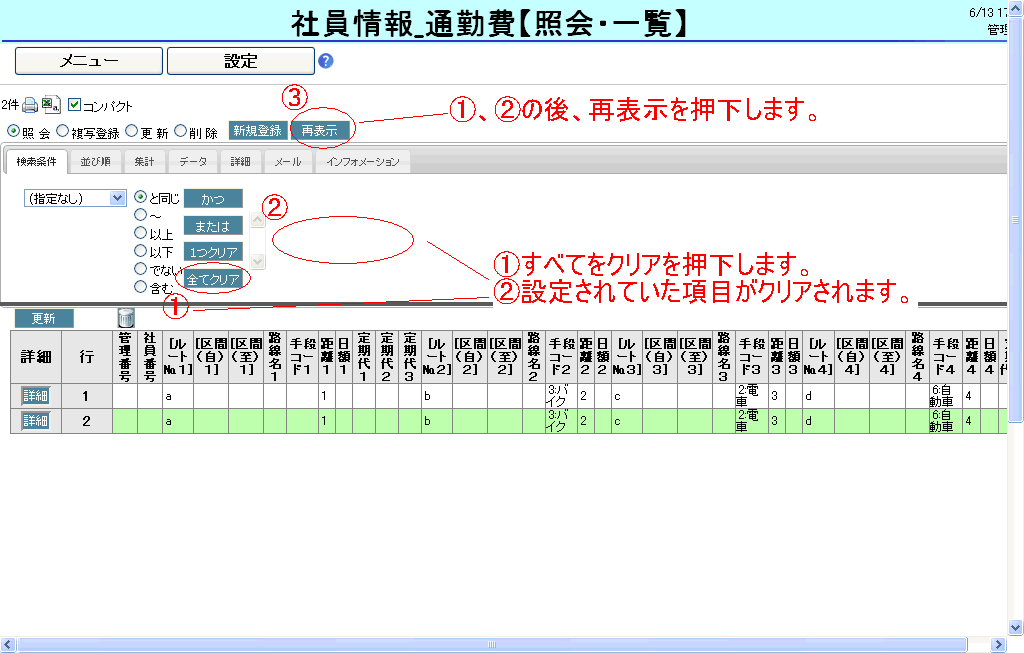Choose the 以上 comparison option
Image resolution: width=1024 pixels, height=653 pixels.
coord(140,234)
